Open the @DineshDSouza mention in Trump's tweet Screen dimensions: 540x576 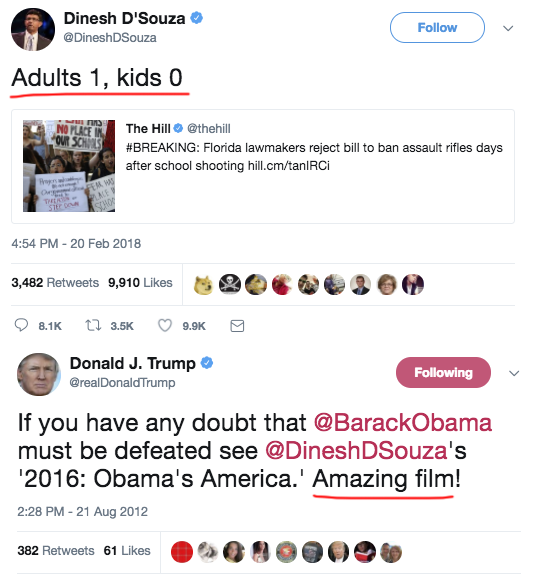356,450
